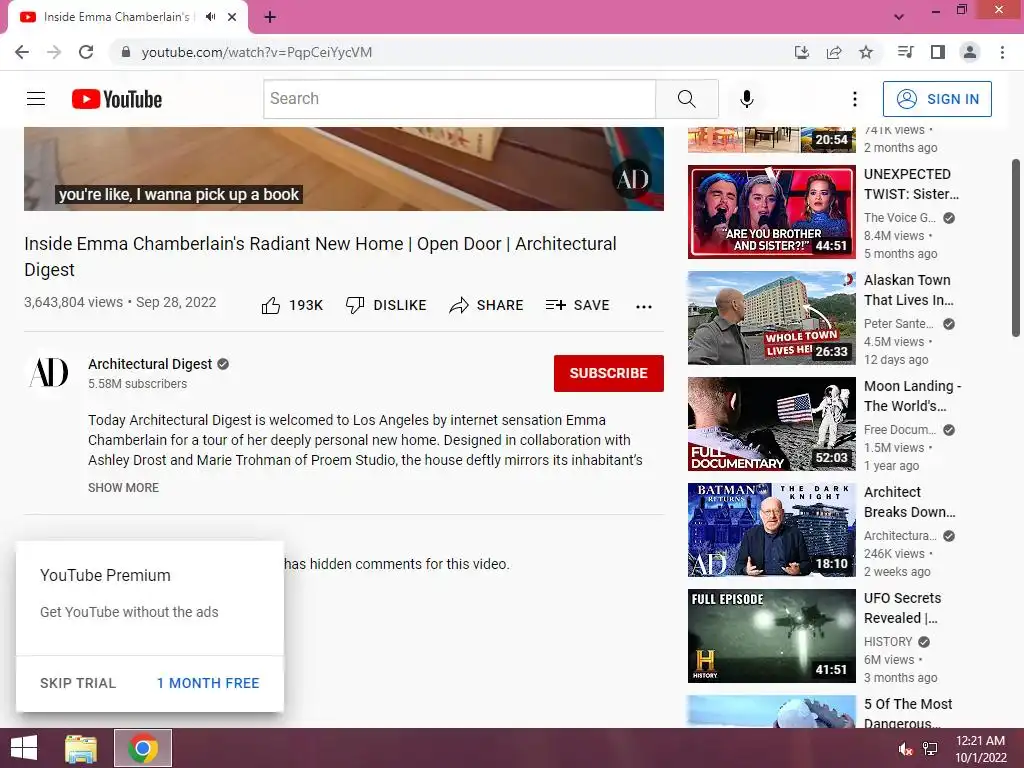Toggle Chrome side panel
The height and width of the screenshot is (768, 1024).
point(938,52)
